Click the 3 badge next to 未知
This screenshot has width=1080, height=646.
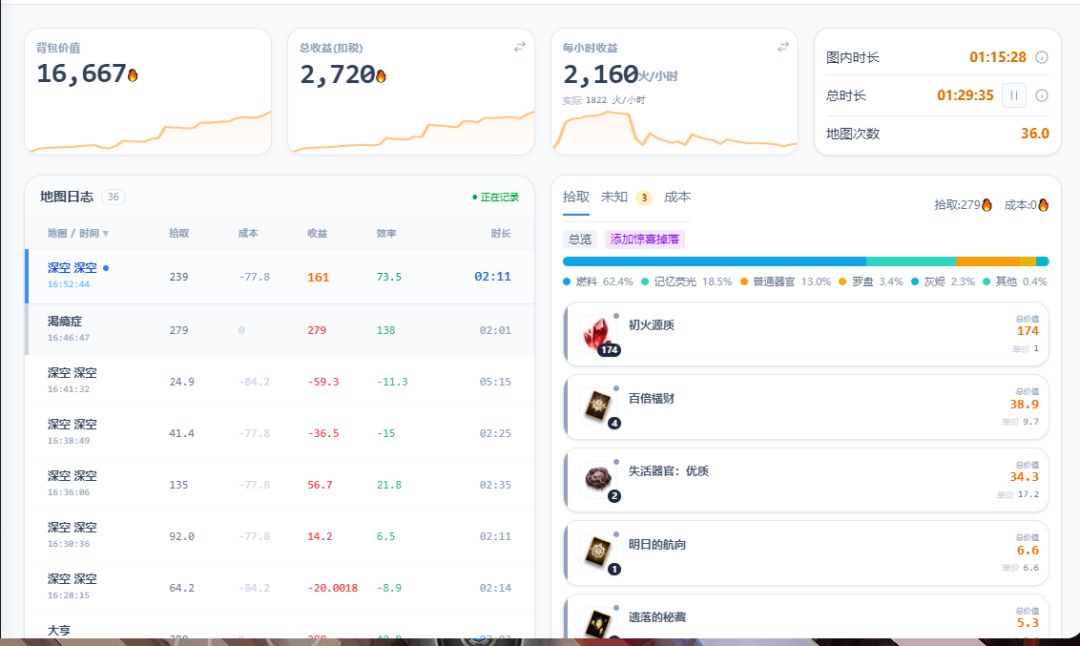point(644,198)
